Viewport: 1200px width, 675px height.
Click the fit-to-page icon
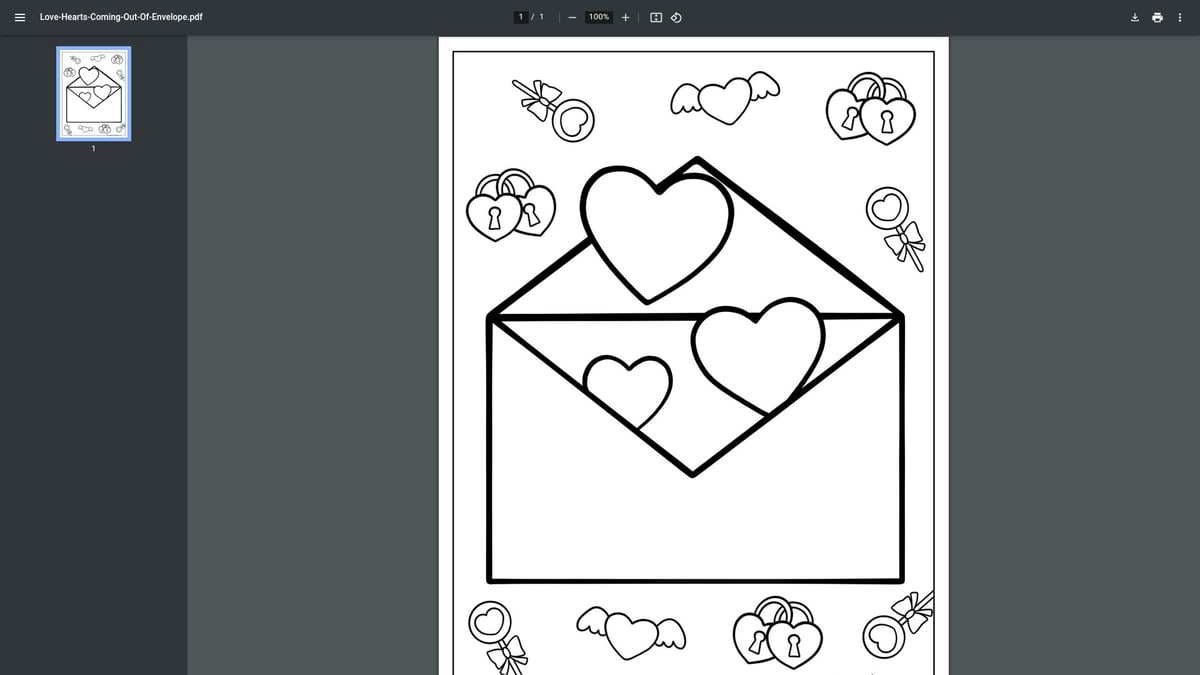coord(655,17)
